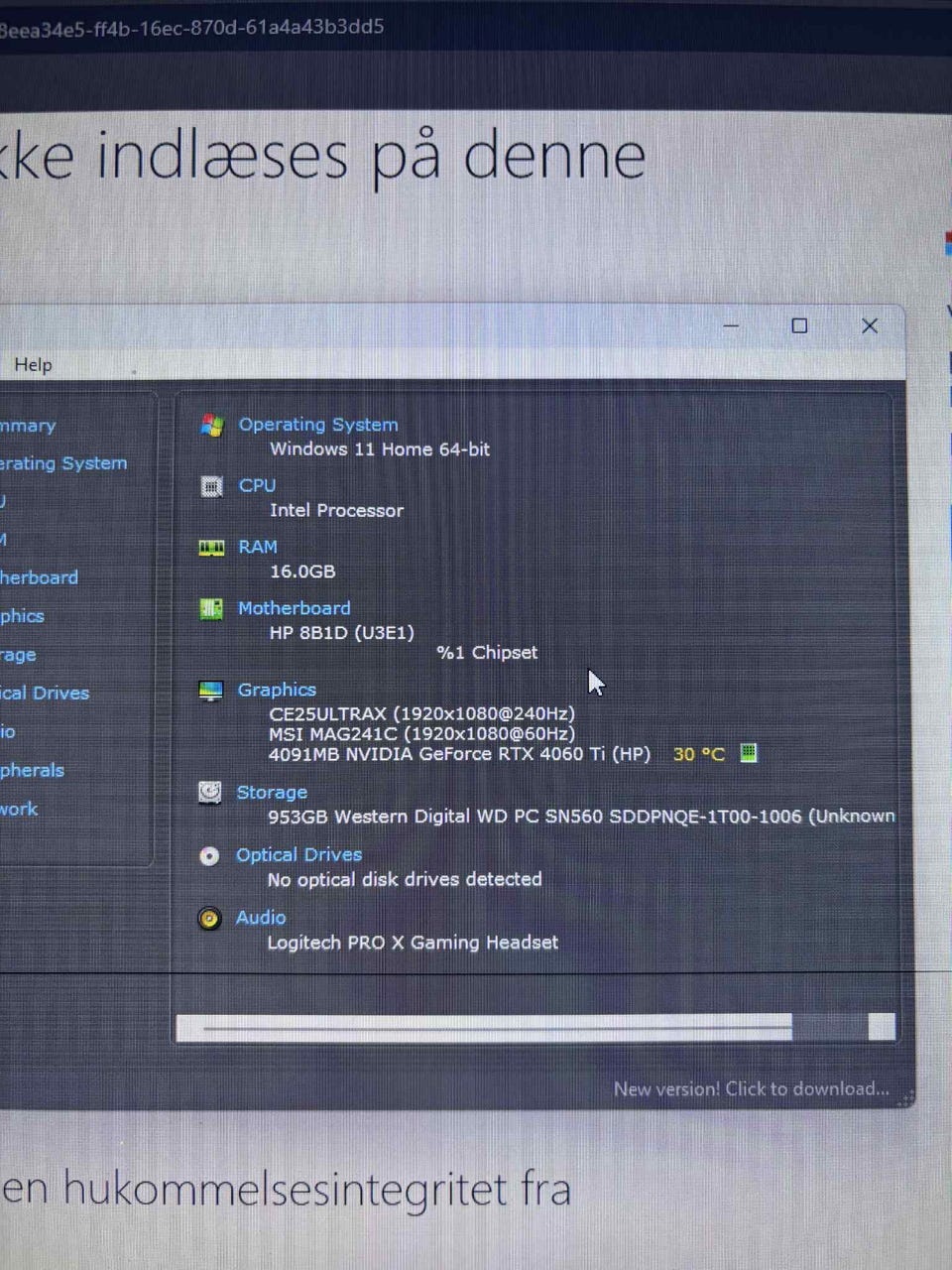Click the Optical Drives disc icon
The width and height of the screenshot is (952, 1270).
209,855
